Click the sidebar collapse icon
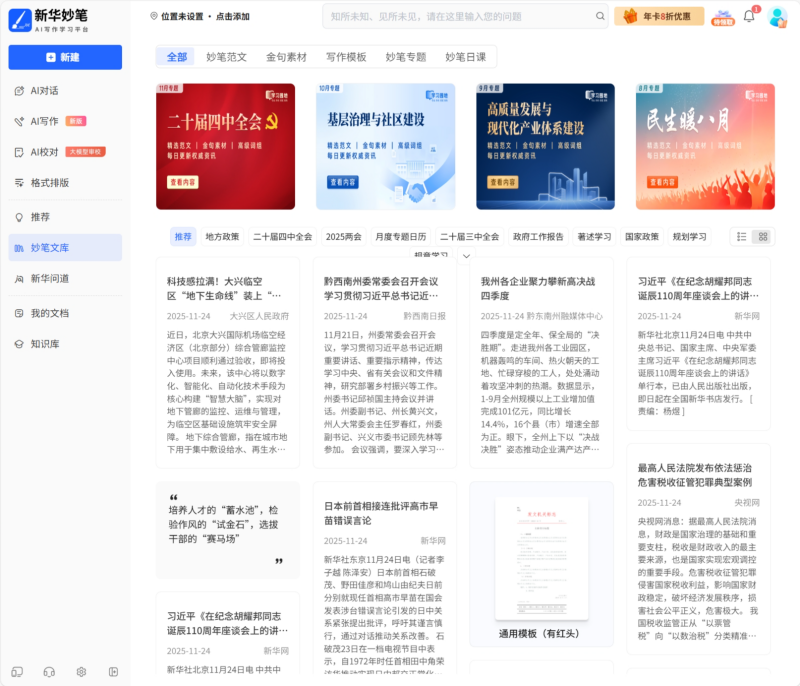Viewport: 800px width, 686px height. click(114, 671)
